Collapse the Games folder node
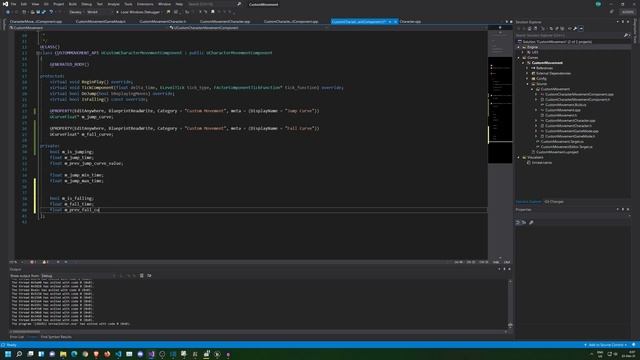Viewport: 640px width, 360px height. tap(519, 58)
